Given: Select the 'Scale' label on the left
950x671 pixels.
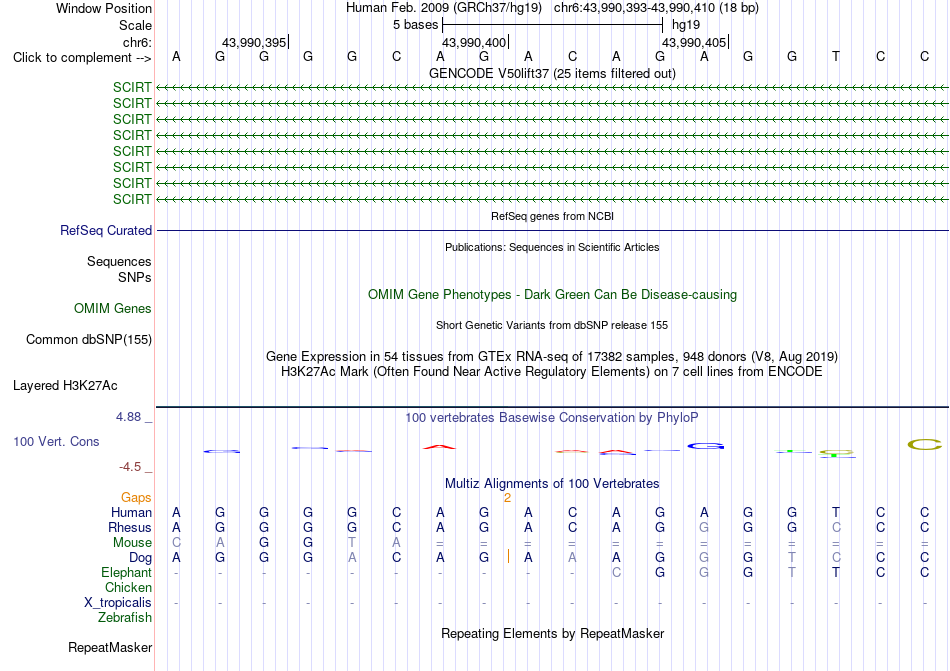Looking at the screenshot, I should tap(135, 25).
